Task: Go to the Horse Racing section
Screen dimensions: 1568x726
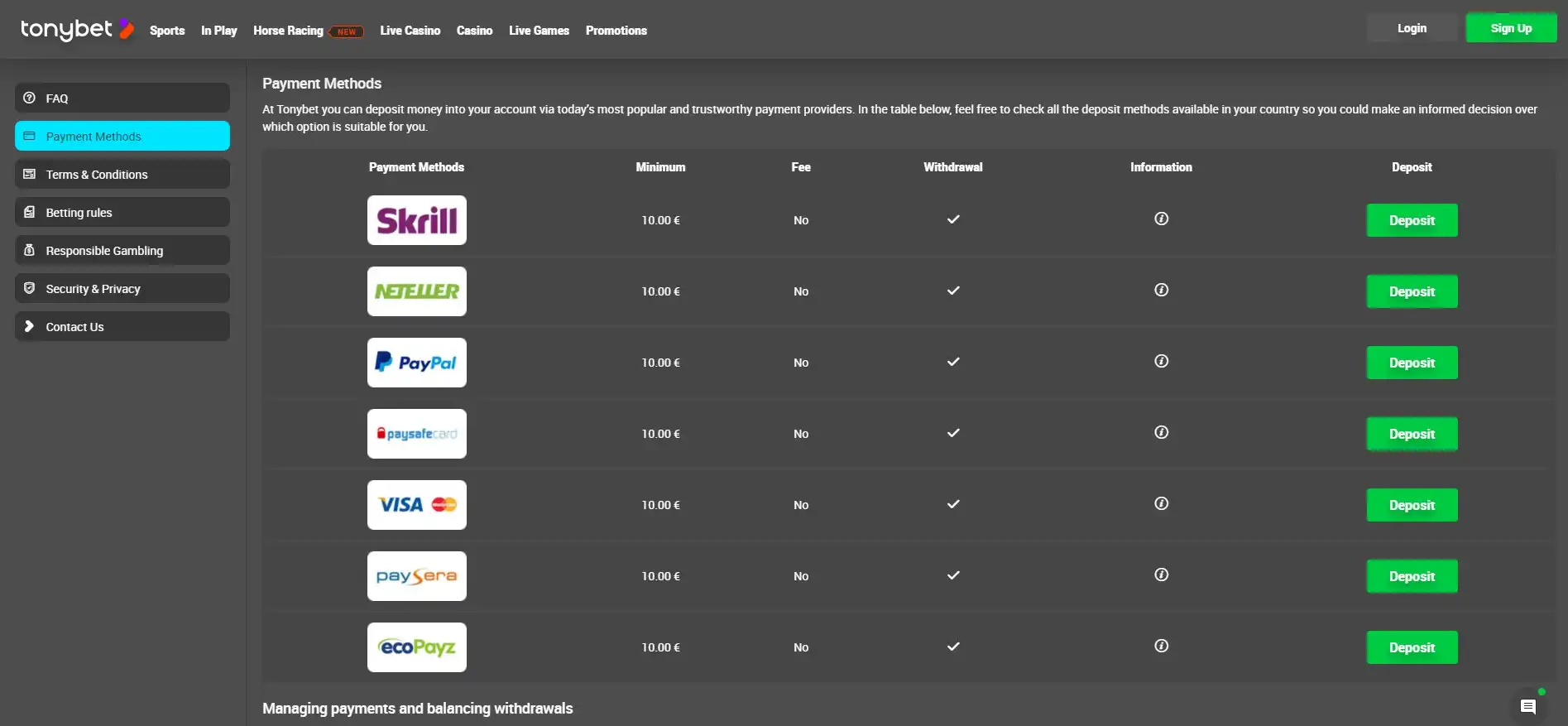Action: [288, 31]
